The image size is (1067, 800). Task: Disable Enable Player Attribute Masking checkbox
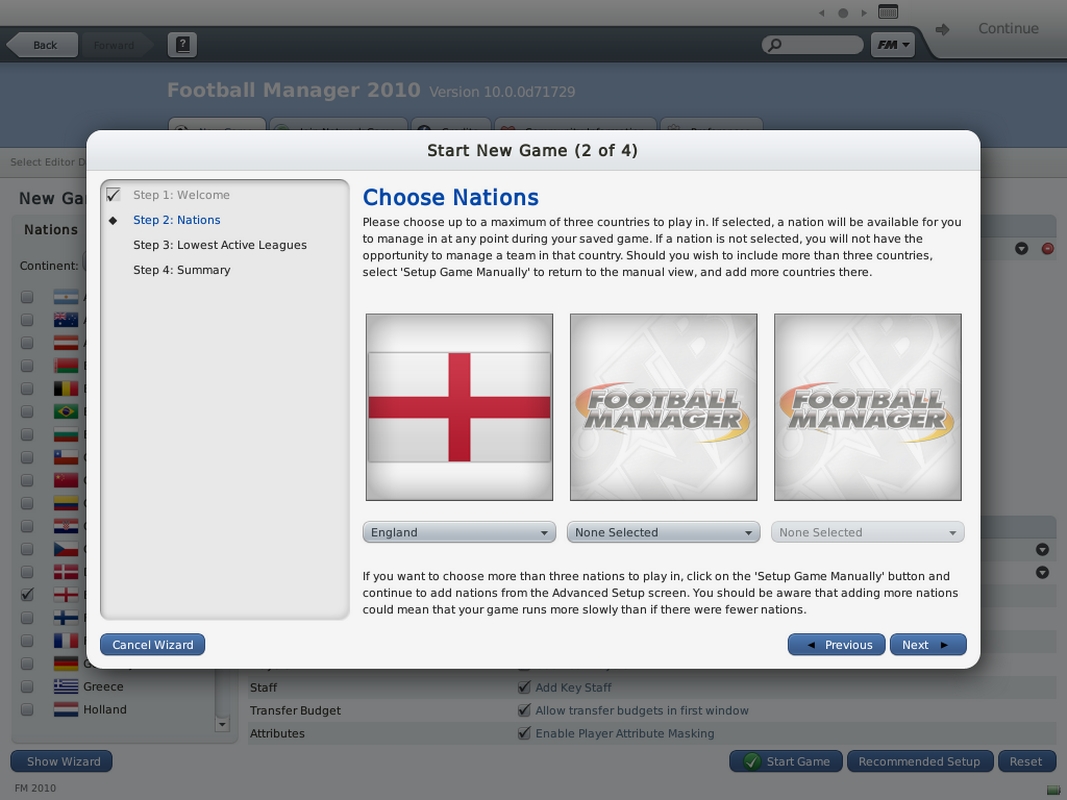click(x=524, y=733)
